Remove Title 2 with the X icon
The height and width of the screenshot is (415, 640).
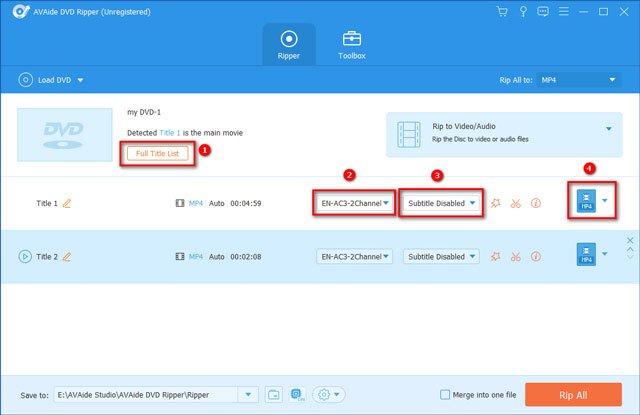630,240
